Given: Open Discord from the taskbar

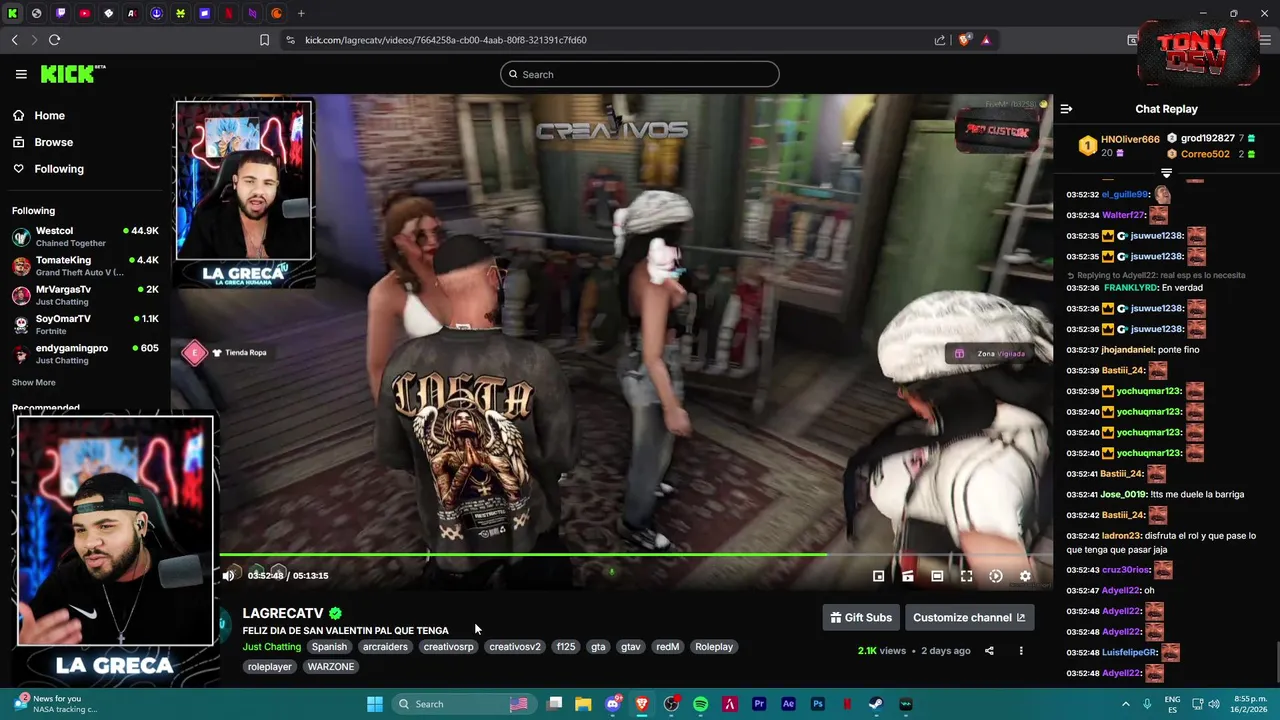Looking at the screenshot, I should coord(613,704).
